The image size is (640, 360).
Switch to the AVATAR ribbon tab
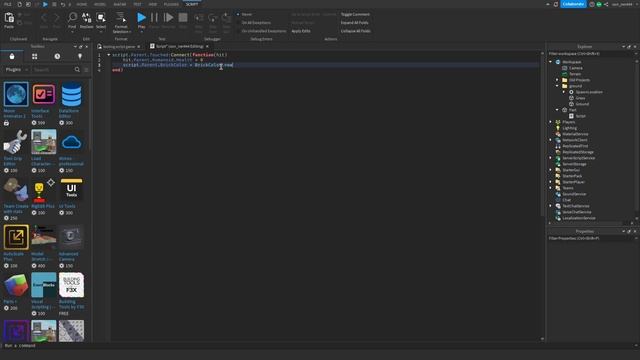[x=120, y=4]
